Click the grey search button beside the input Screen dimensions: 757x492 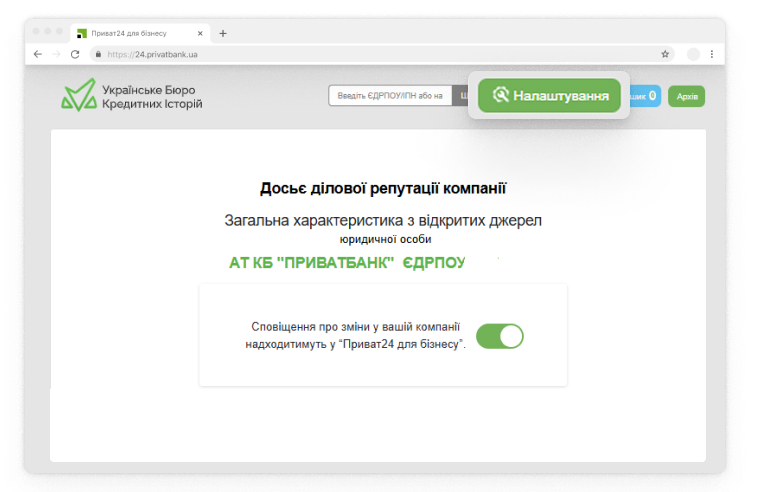(460, 96)
